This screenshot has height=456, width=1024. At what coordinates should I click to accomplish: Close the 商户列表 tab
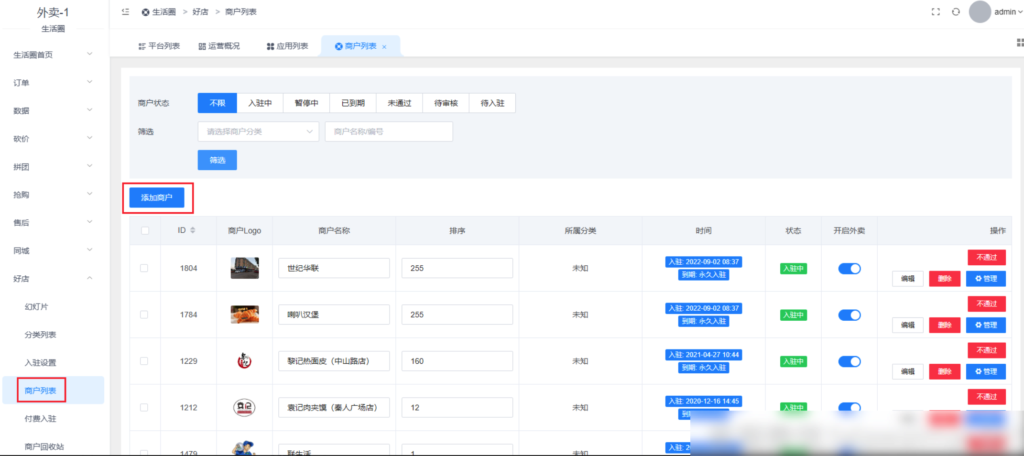384,47
